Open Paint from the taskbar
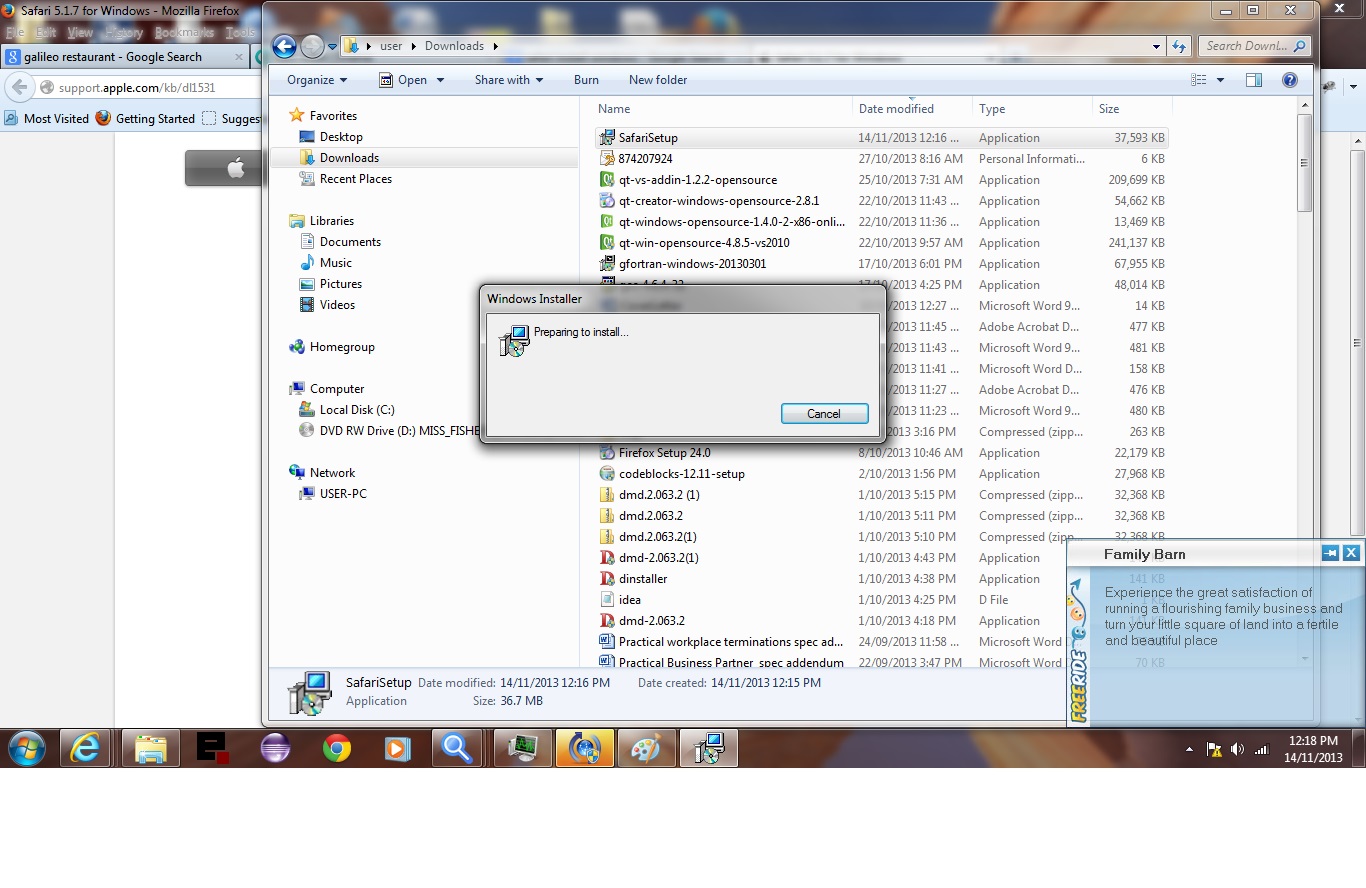Viewport: 1366px width, 888px height. [x=647, y=748]
